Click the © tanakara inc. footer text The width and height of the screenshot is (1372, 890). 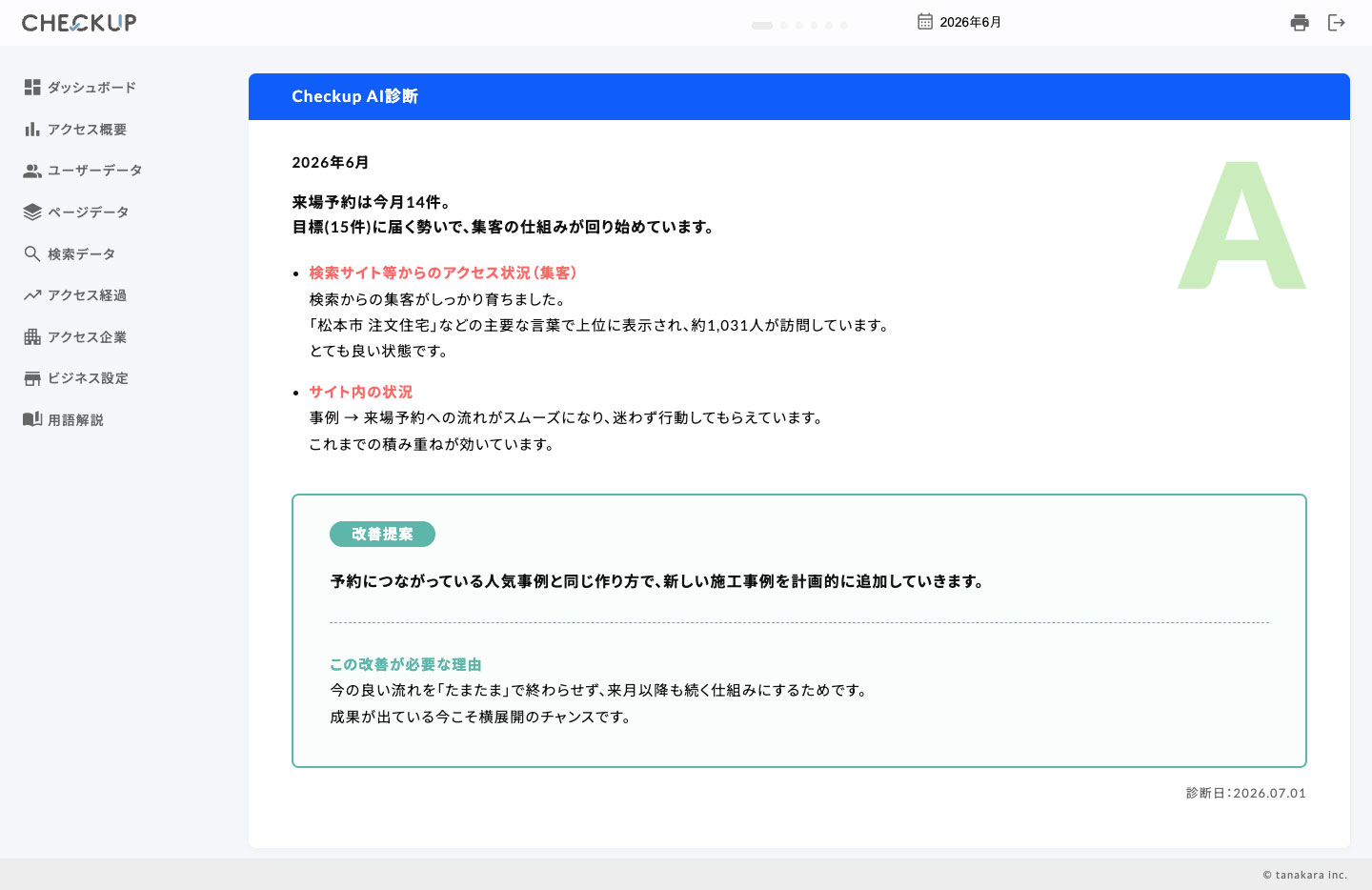(1305, 875)
